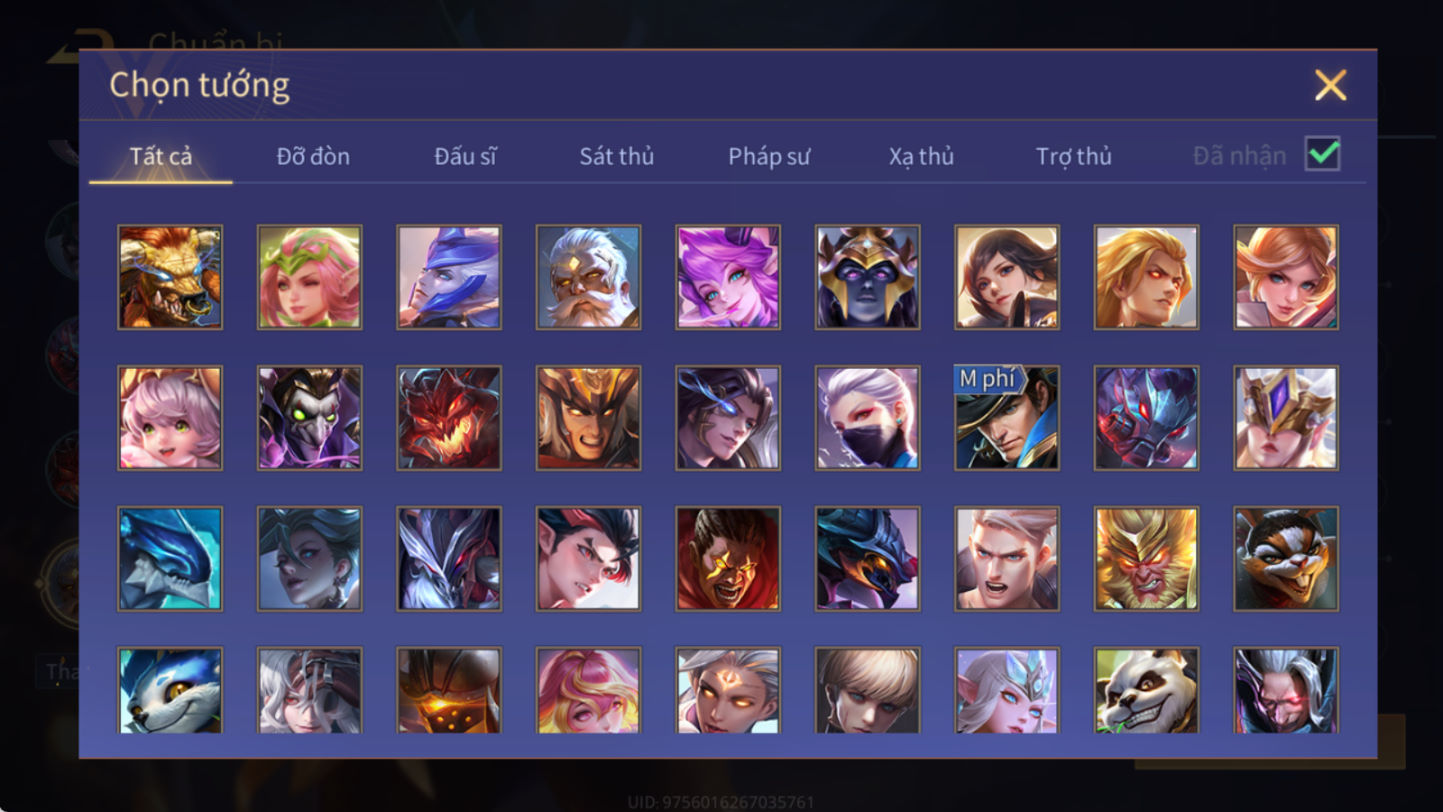Select the raccoon with goggles hero
Viewport: 1443px width, 812px height.
click(x=1286, y=559)
